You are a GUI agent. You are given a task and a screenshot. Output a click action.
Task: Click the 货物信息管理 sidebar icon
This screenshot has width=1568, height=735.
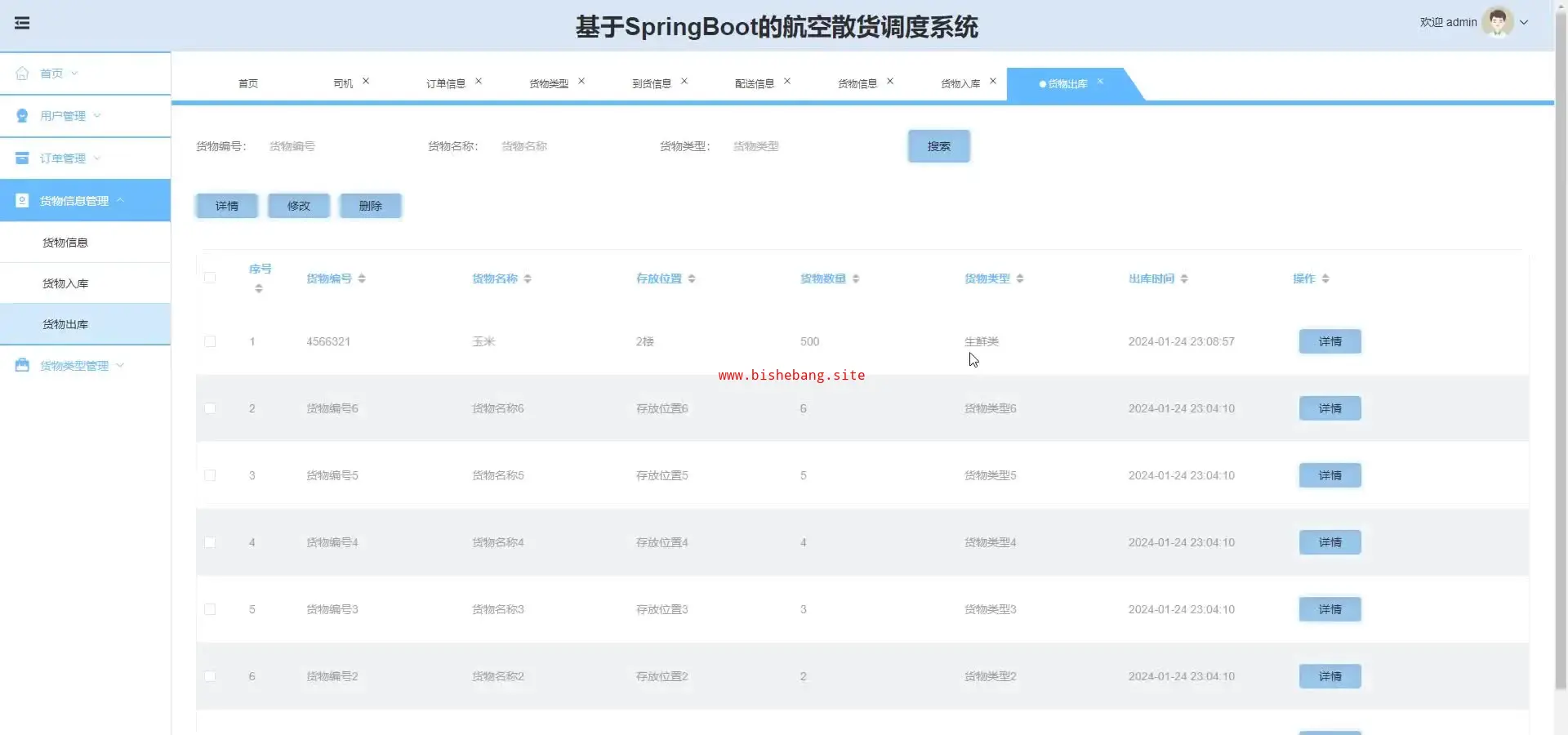[22, 201]
